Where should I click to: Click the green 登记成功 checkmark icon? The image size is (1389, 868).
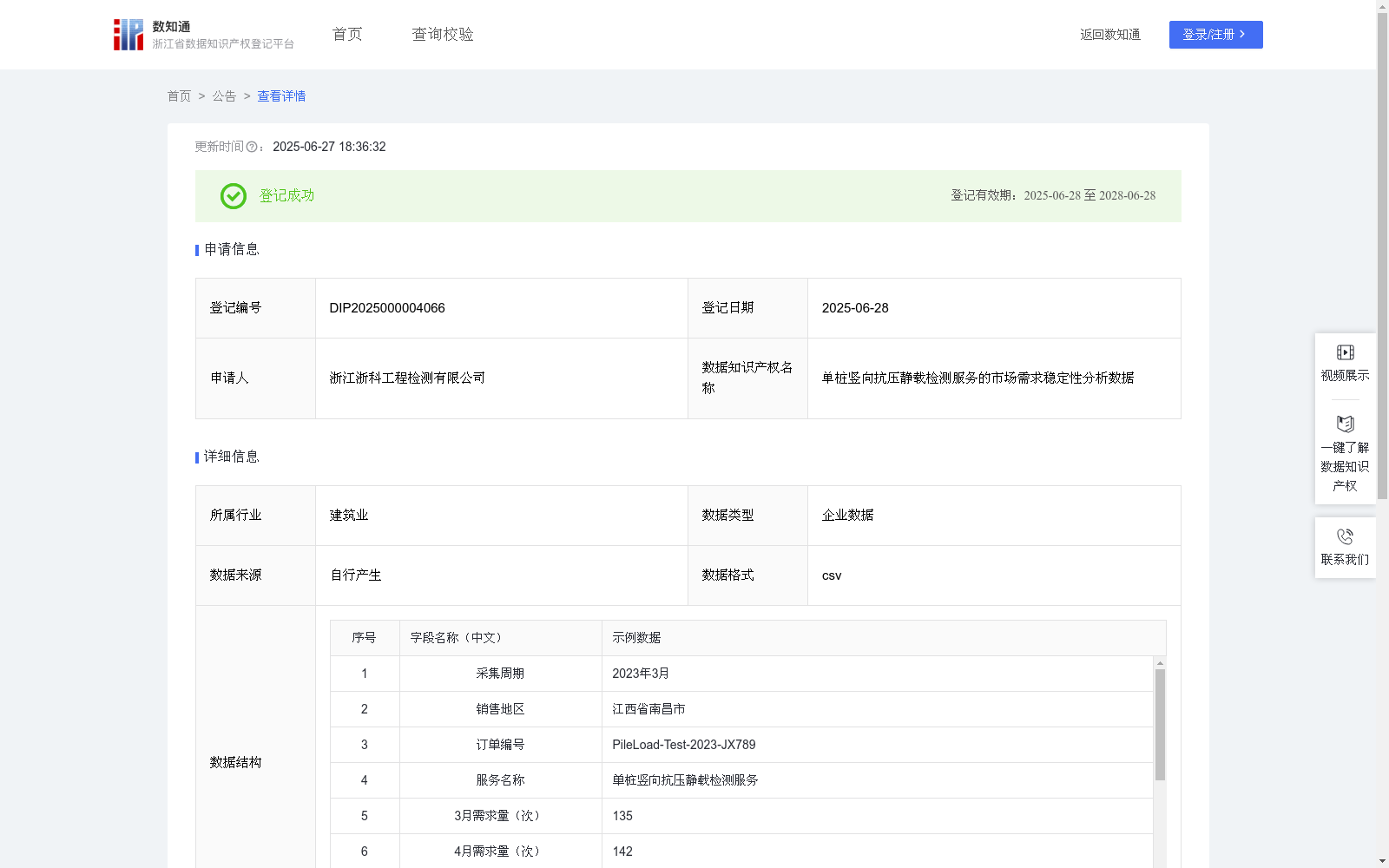[233, 196]
